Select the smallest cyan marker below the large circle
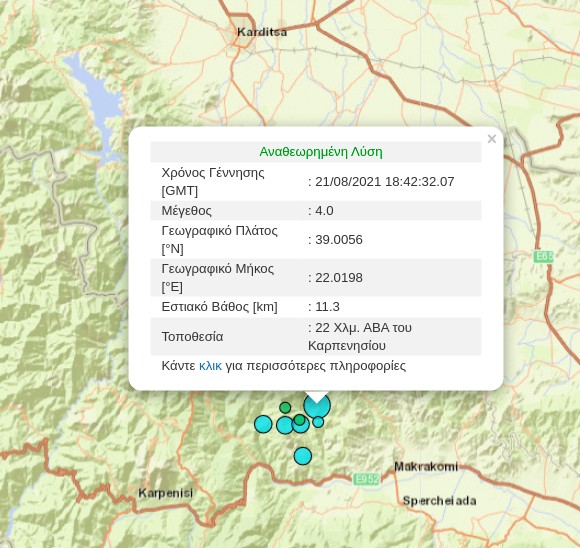 click(318, 421)
